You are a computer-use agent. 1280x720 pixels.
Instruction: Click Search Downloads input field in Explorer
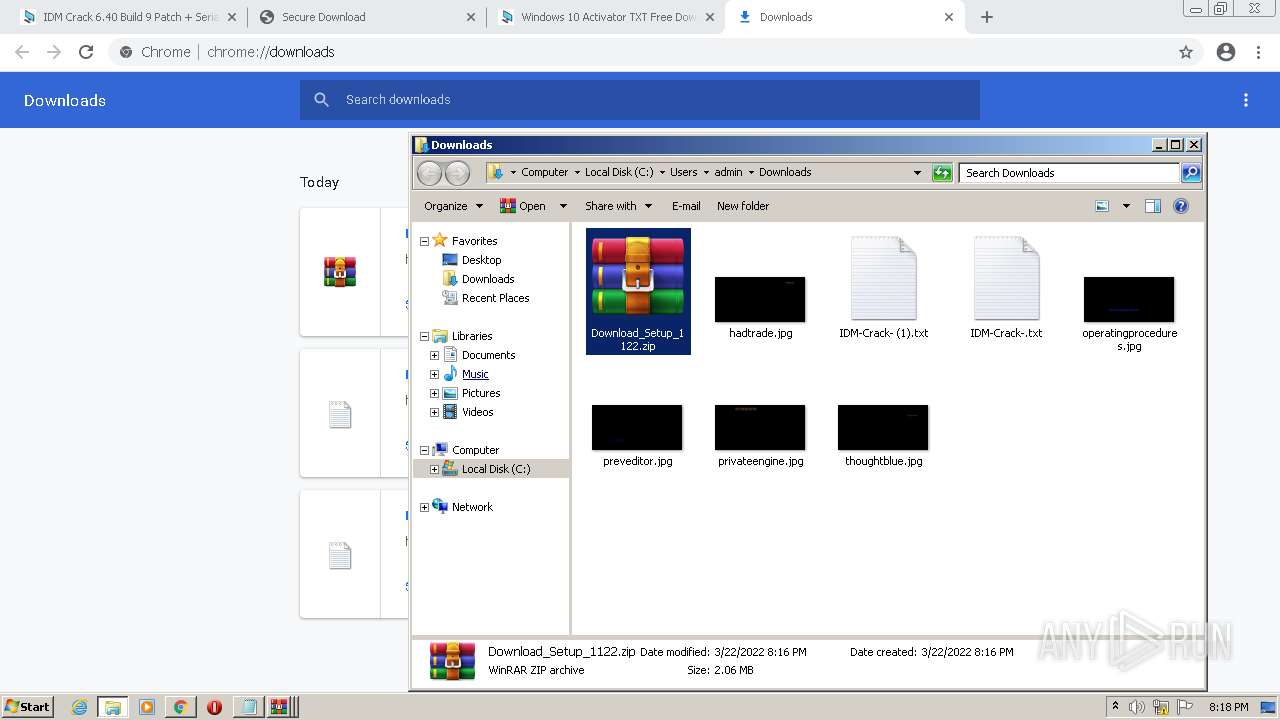pos(1069,173)
